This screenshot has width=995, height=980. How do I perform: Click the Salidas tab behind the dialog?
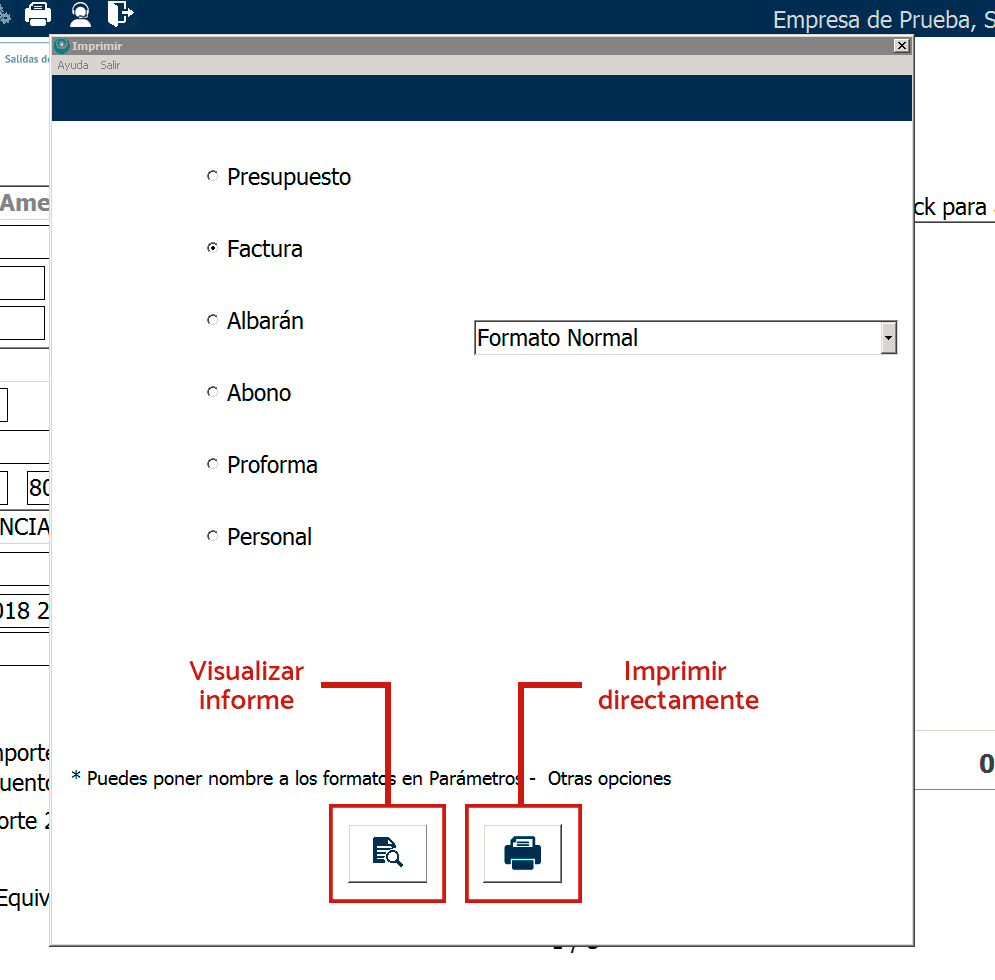26,59
